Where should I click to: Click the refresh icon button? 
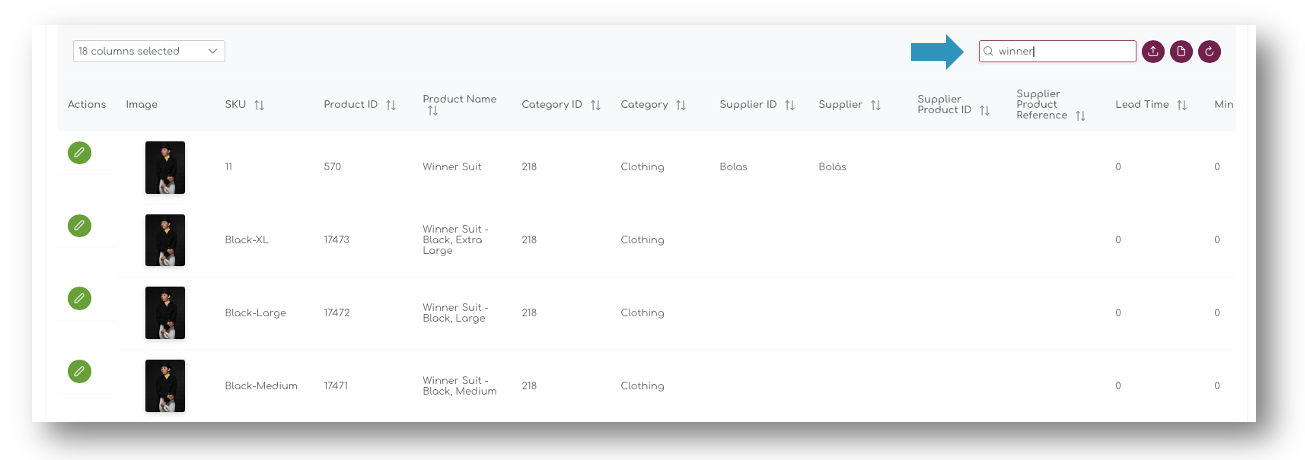pyautogui.click(x=1210, y=51)
